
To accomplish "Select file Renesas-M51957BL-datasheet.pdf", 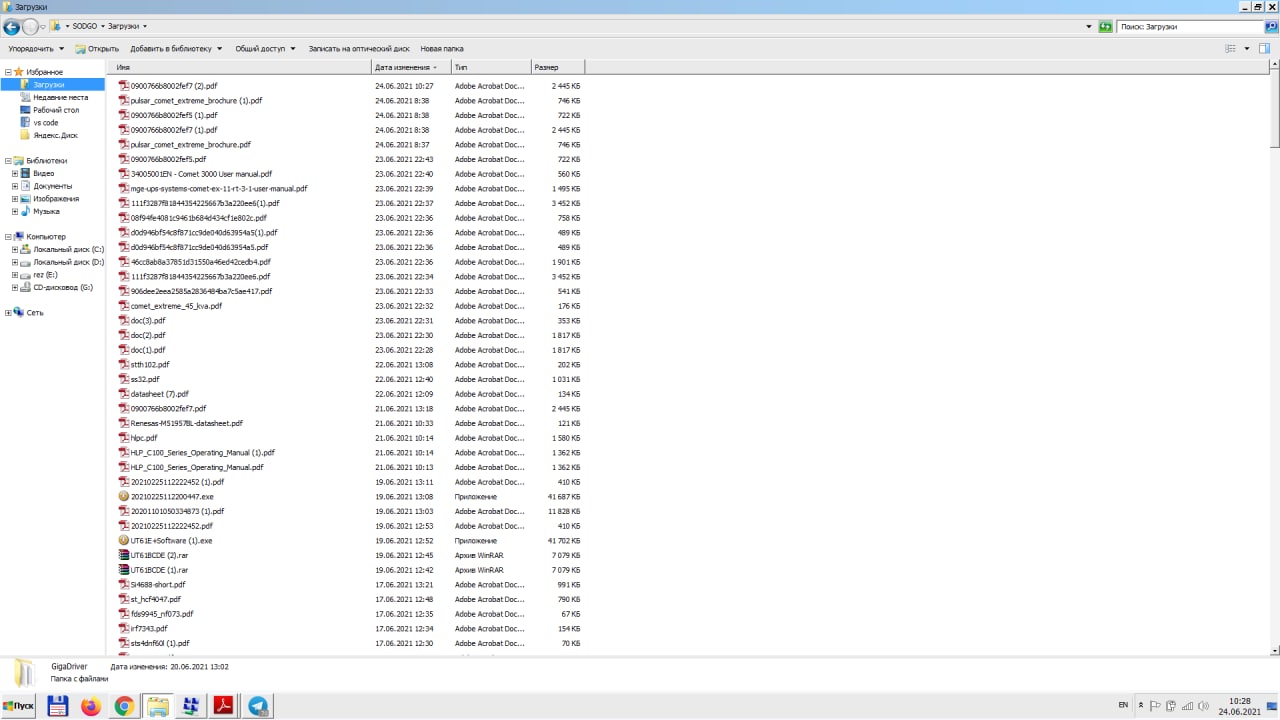I will click(186, 423).
